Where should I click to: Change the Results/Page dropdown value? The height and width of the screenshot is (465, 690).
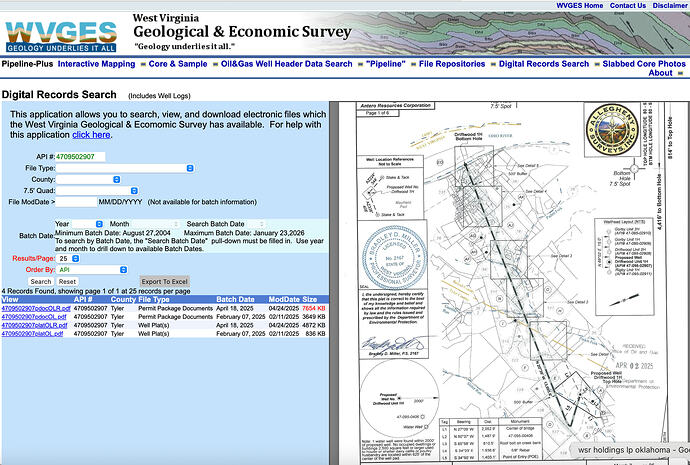68,257
